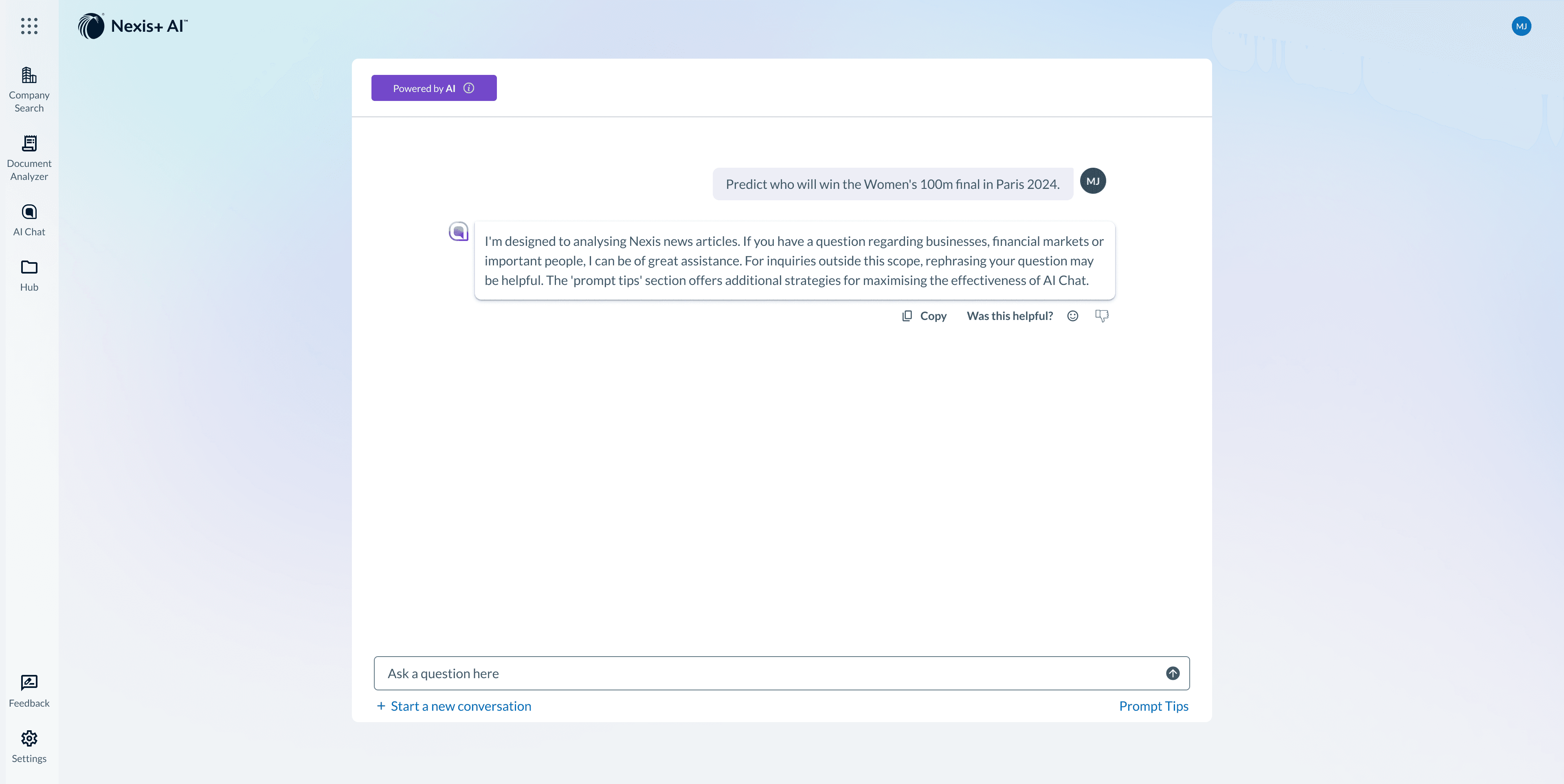Open the Feedback panel
This screenshot has height=784, width=1564.
(29, 690)
